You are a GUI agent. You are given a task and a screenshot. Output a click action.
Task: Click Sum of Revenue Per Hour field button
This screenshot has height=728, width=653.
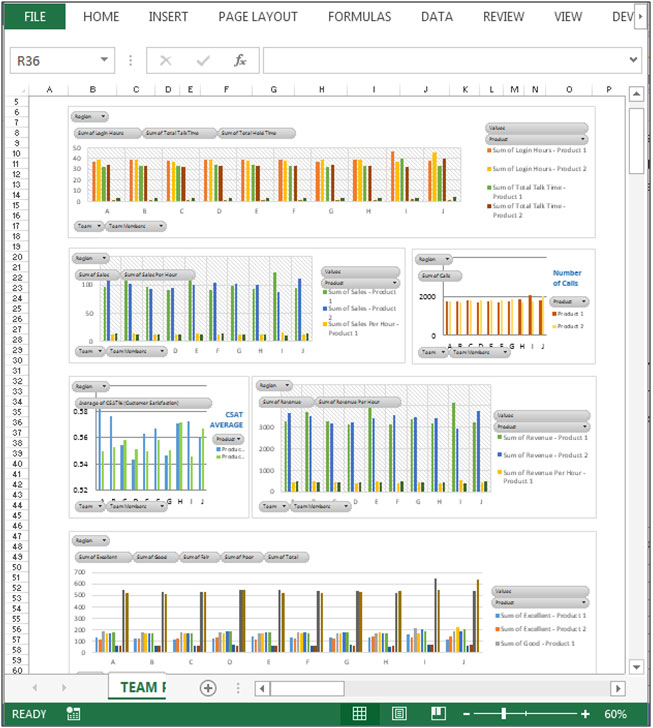click(x=358, y=402)
